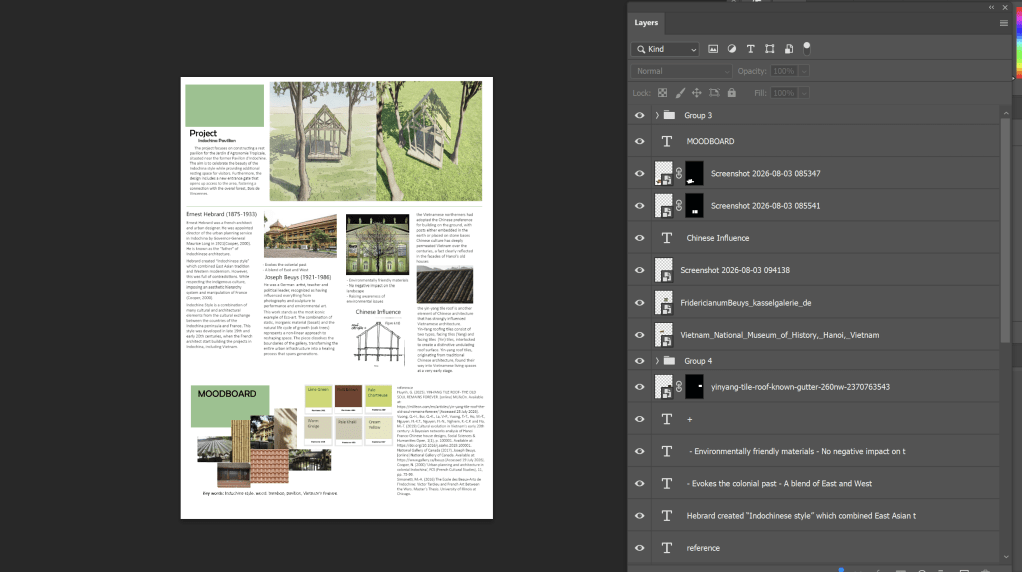Select Vietnam National Museum layer thumbnail
The height and width of the screenshot is (572, 1022).
pos(664,335)
